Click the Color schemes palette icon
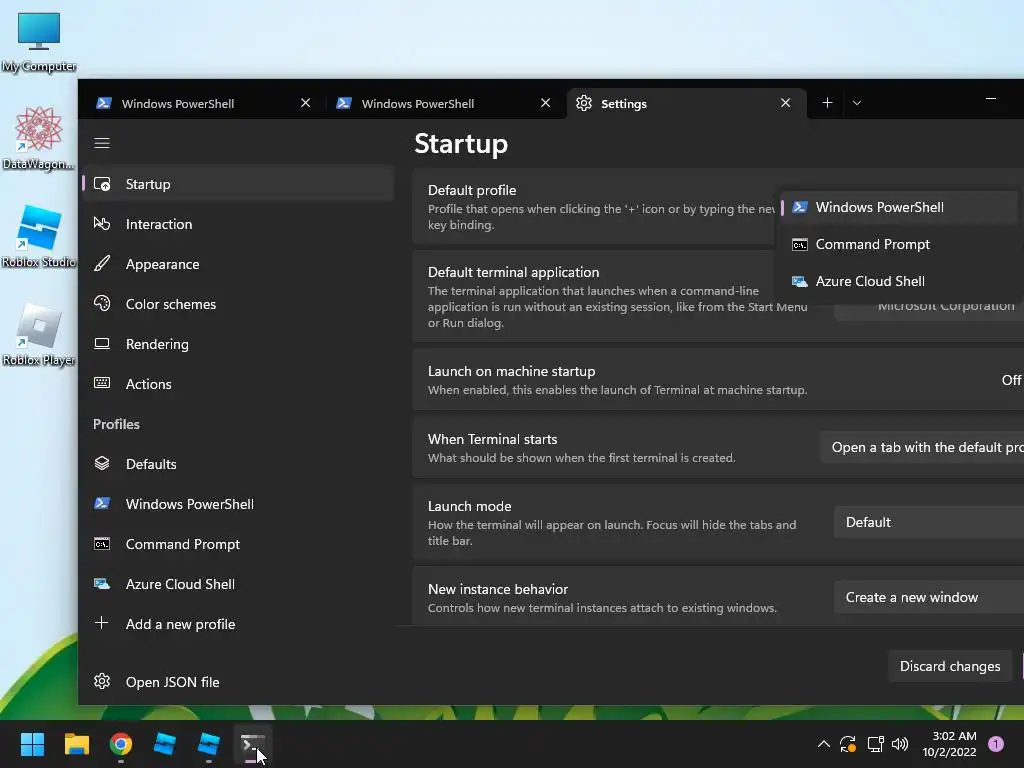Screen dimensions: 1024x768 102,304
